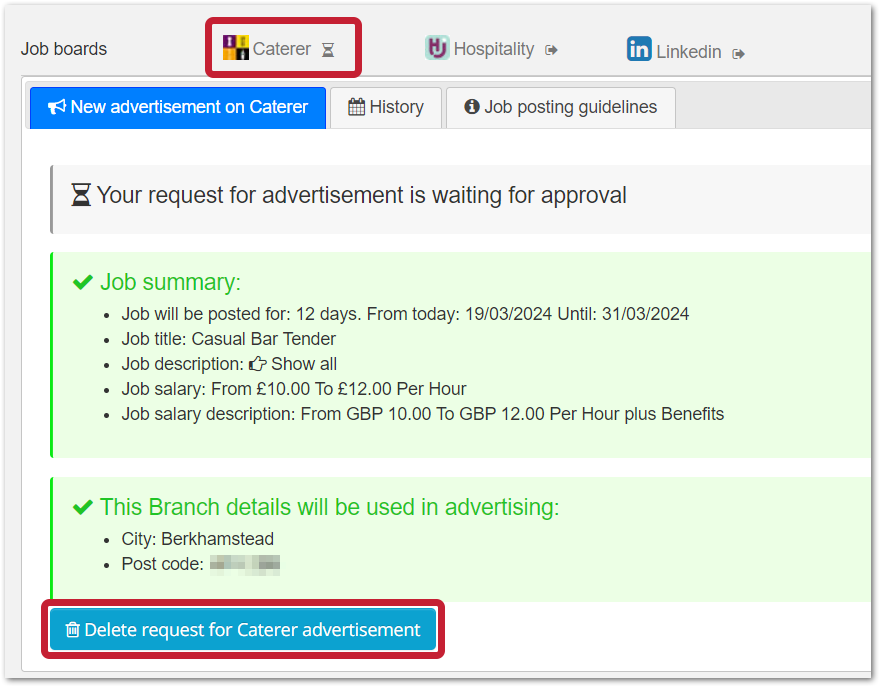Click the blurred post code value

point(244,564)
